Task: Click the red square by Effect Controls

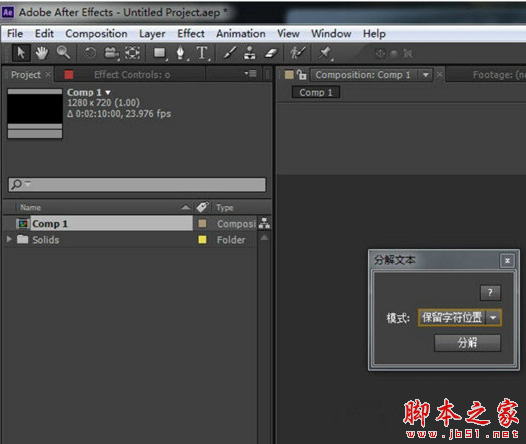Action: tap(69, 74)
